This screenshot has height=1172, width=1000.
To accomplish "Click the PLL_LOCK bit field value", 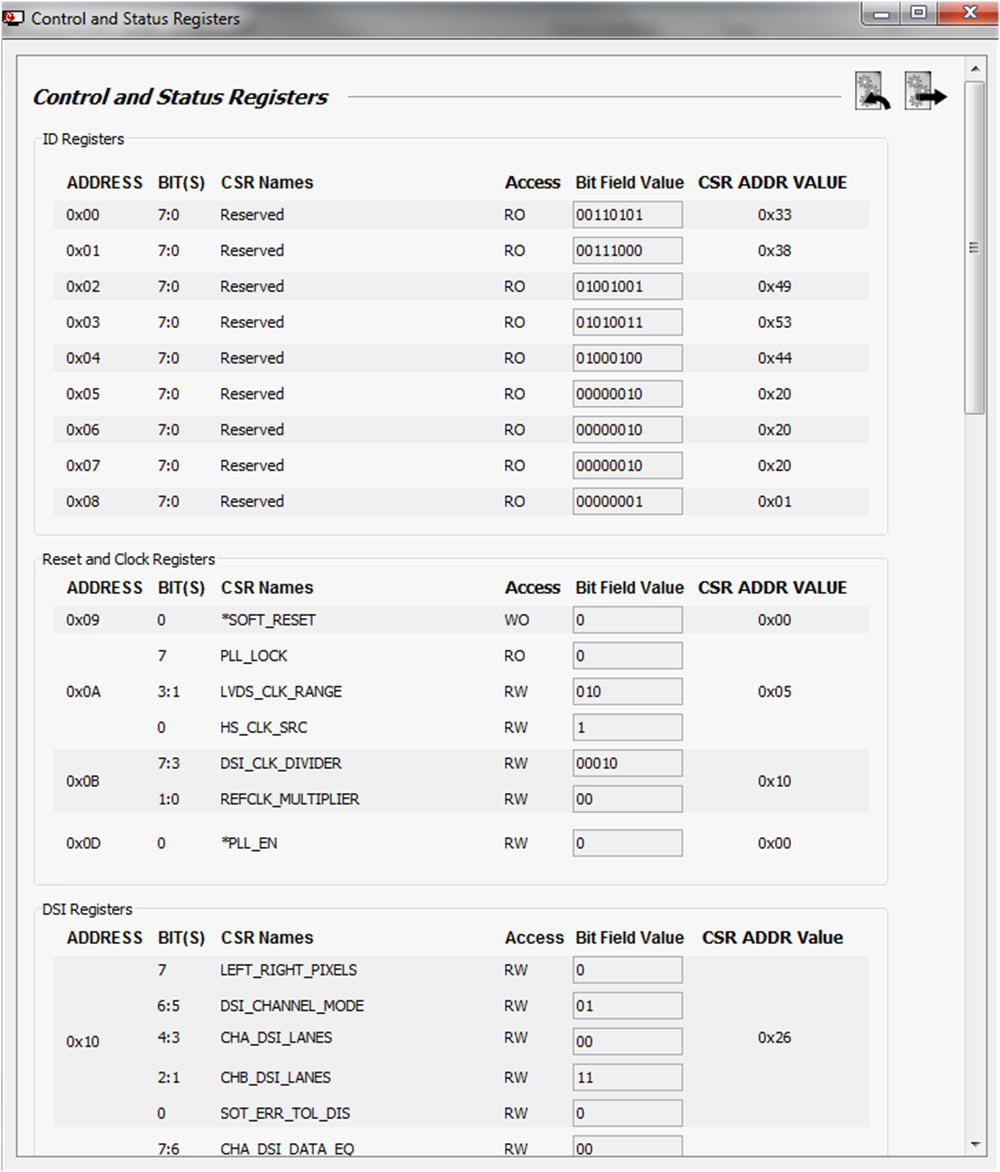I will click(627, 656).
